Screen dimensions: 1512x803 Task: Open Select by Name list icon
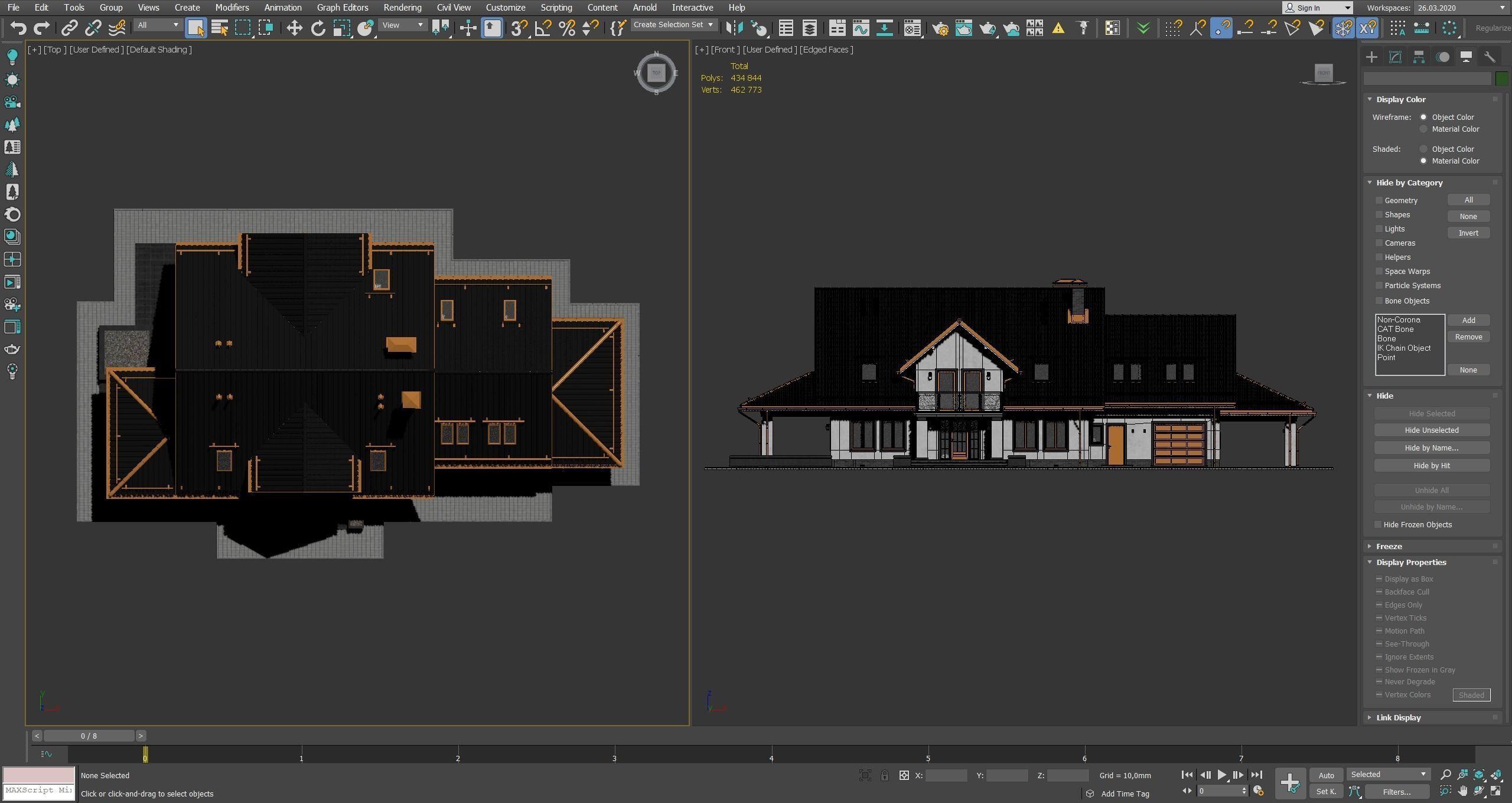pos(220,28)
